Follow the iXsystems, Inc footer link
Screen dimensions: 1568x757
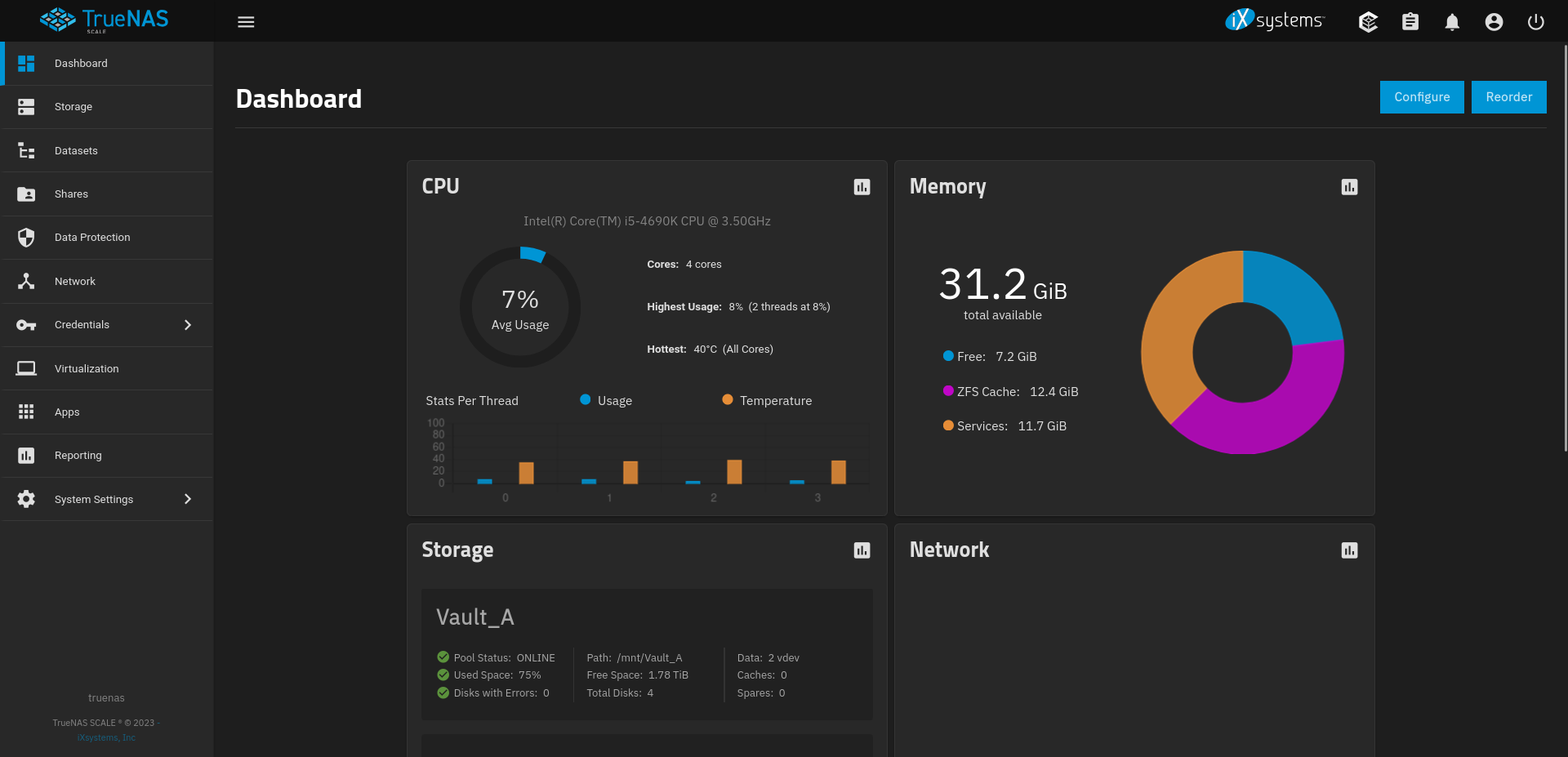coord(106,737)
